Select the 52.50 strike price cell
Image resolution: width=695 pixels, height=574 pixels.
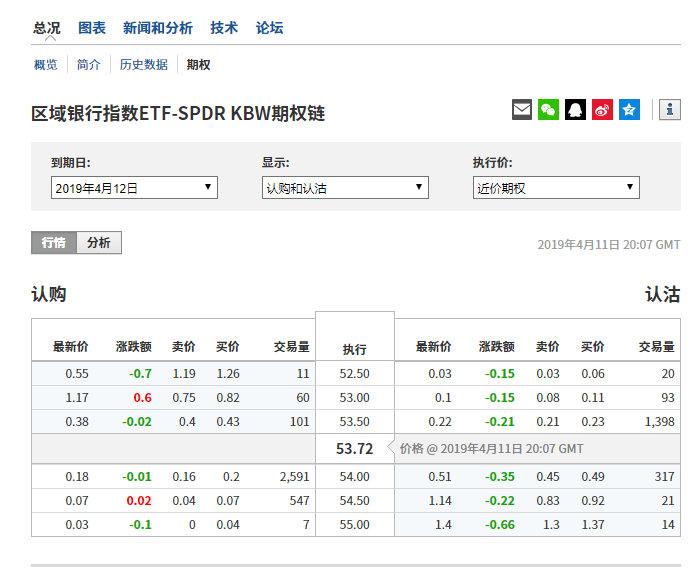[x=355, y=374]
